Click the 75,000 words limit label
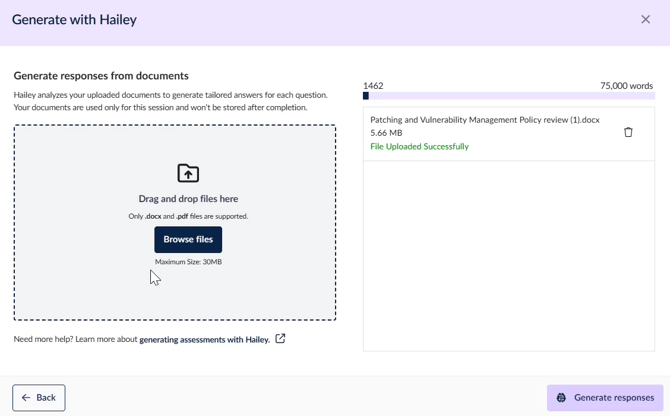Viewport: 670px width, 416px height. pos(626,86)
